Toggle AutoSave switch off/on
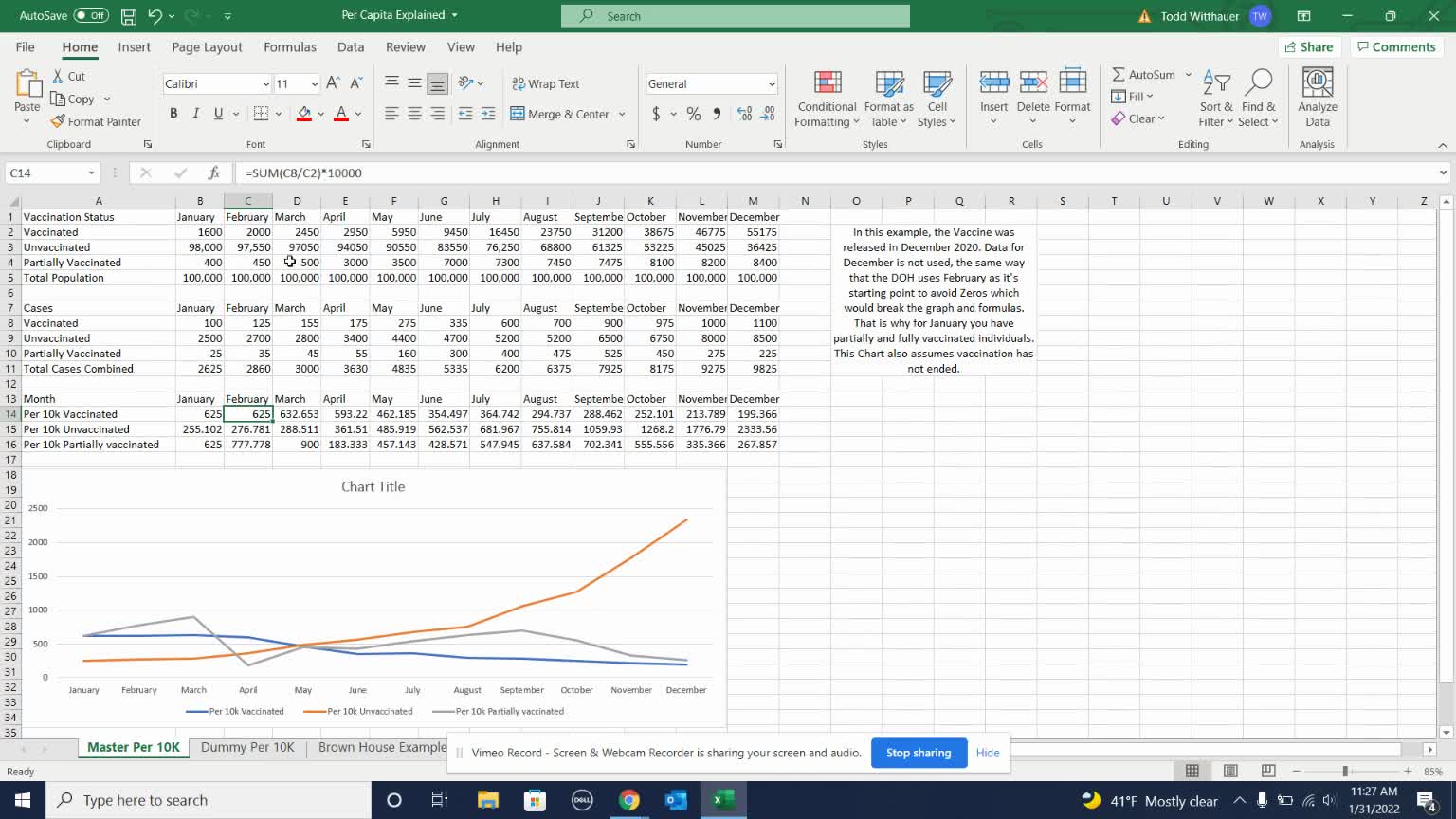The width and height of the screenshot is (1456, 819). coord(91,16)
